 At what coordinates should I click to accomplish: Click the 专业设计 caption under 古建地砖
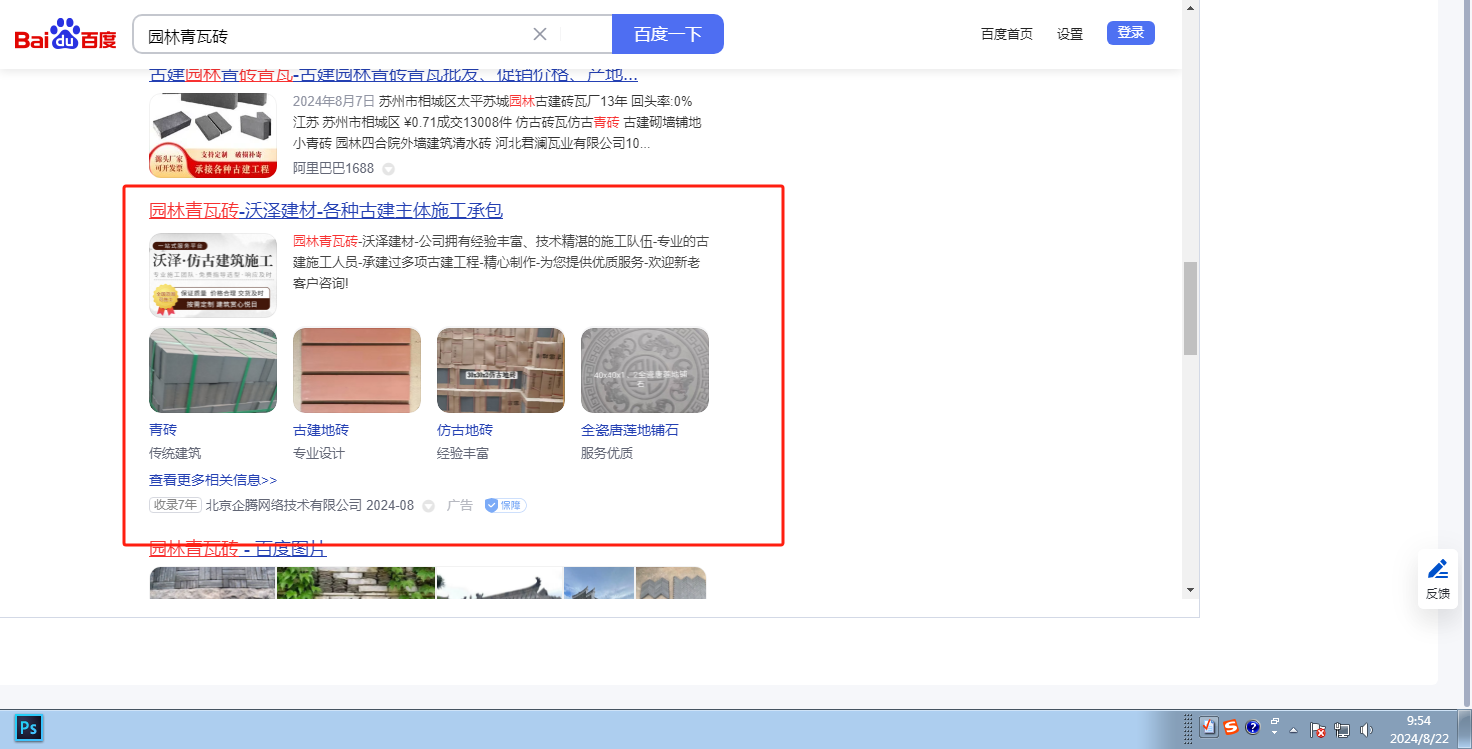coord(319,453)
